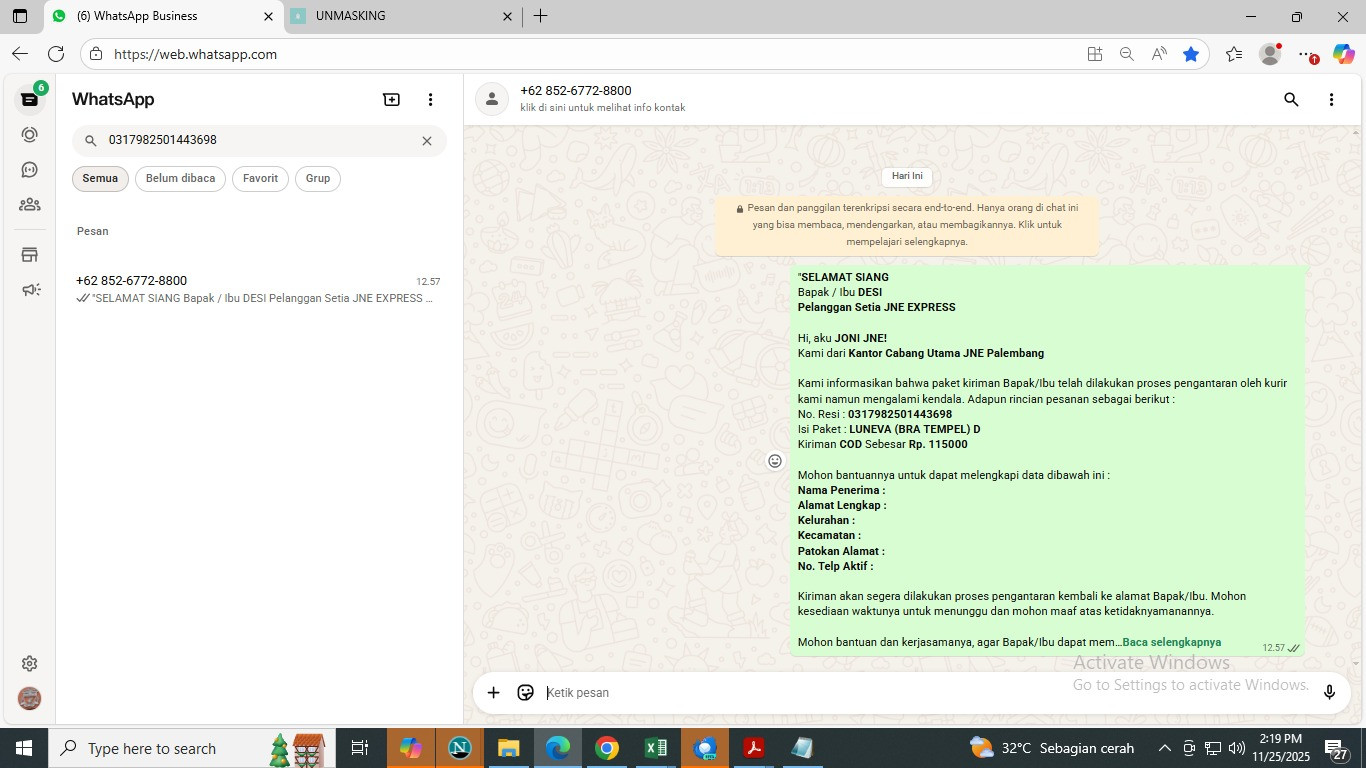Open the end-to-end encryption notice
This screenshot has width=1366, height=768.
[907, 225]
